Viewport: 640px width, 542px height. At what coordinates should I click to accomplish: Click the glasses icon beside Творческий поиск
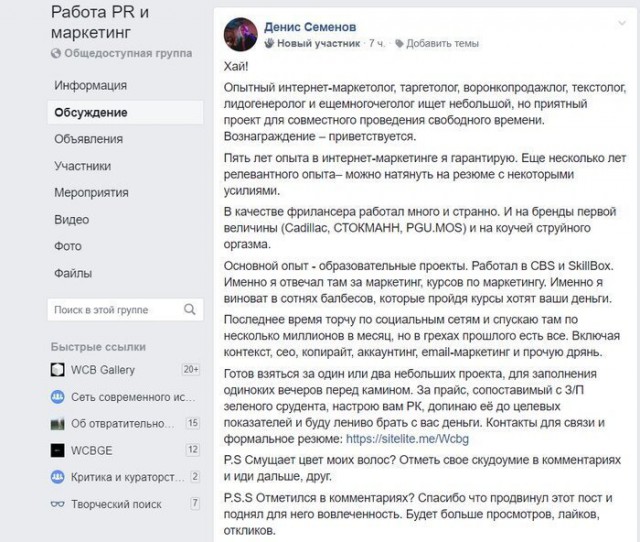tap(58, 504)
